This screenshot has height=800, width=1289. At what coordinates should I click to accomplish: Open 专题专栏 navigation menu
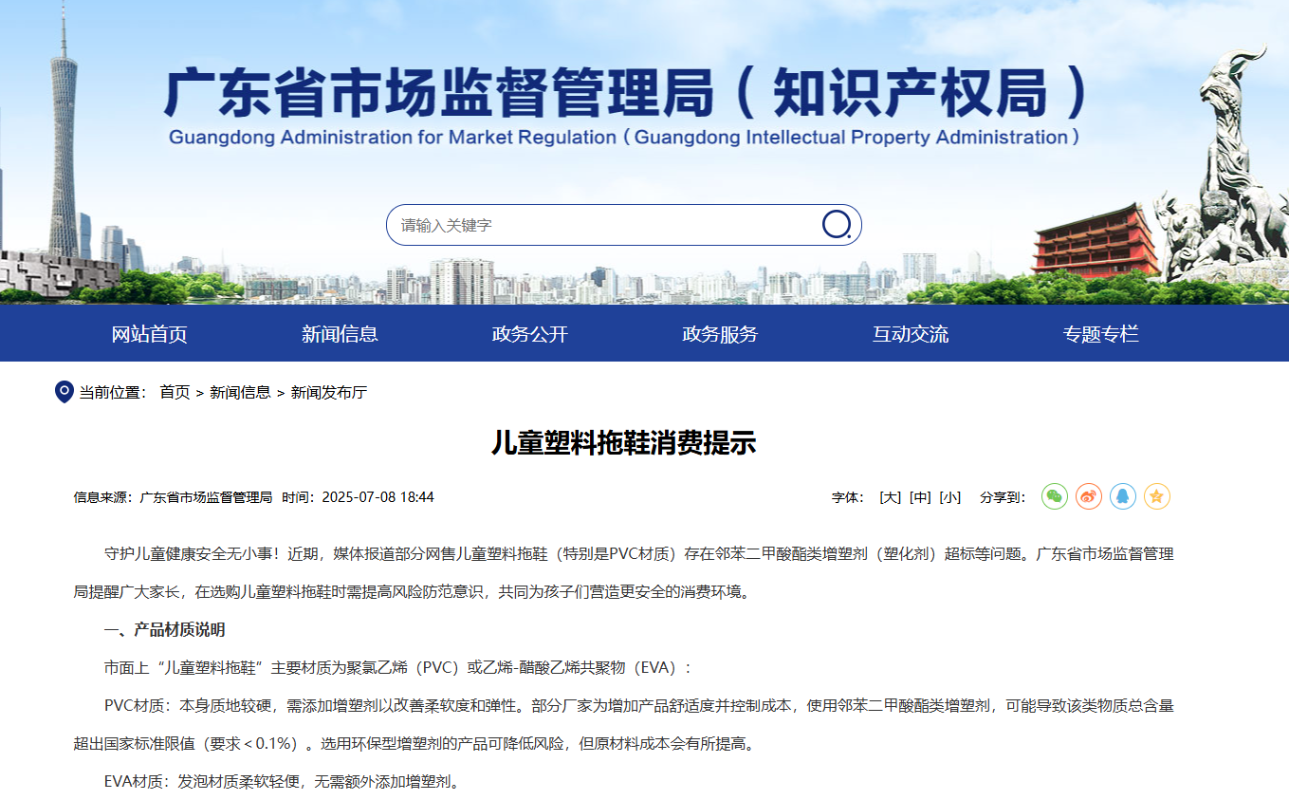(x=1100, y=334)
